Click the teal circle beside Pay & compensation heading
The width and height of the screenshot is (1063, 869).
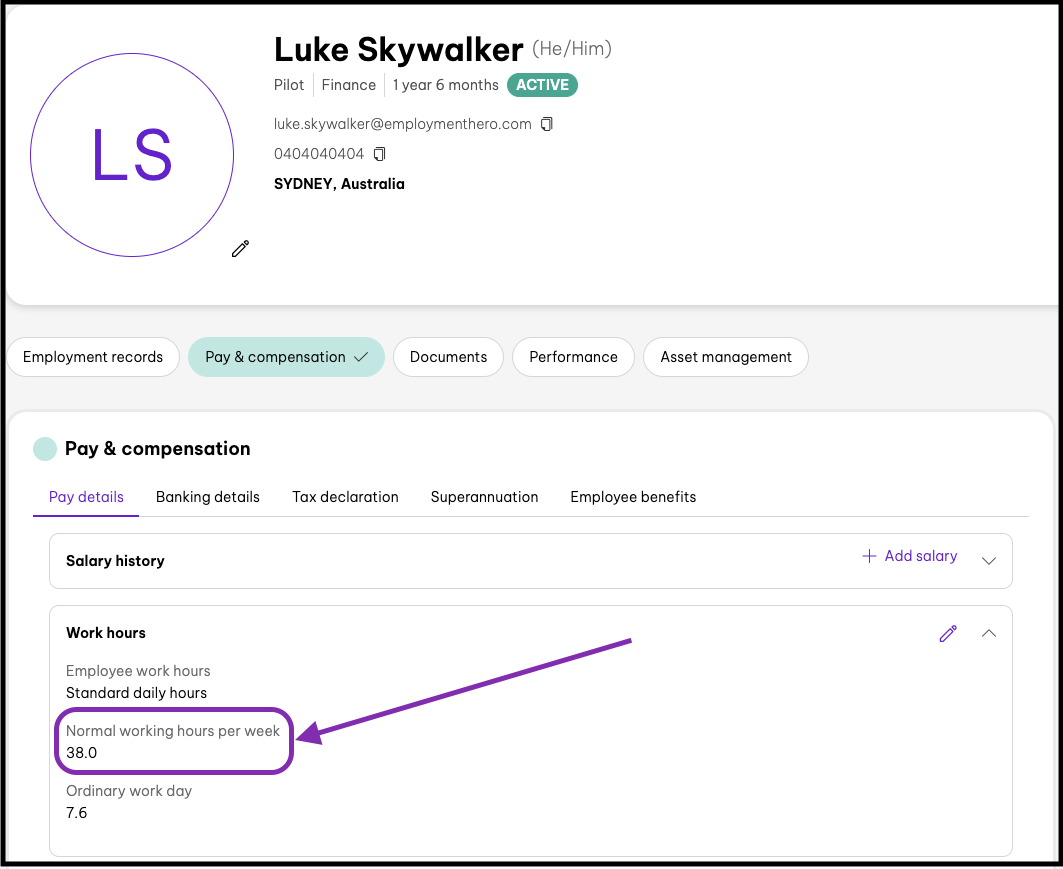45,449
